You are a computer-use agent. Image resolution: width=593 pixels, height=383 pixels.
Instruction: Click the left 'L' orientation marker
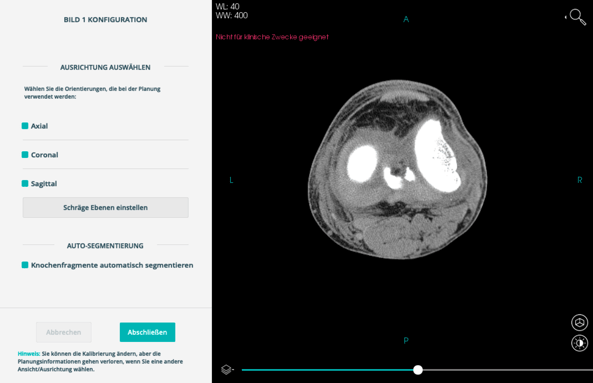(231, 180)
